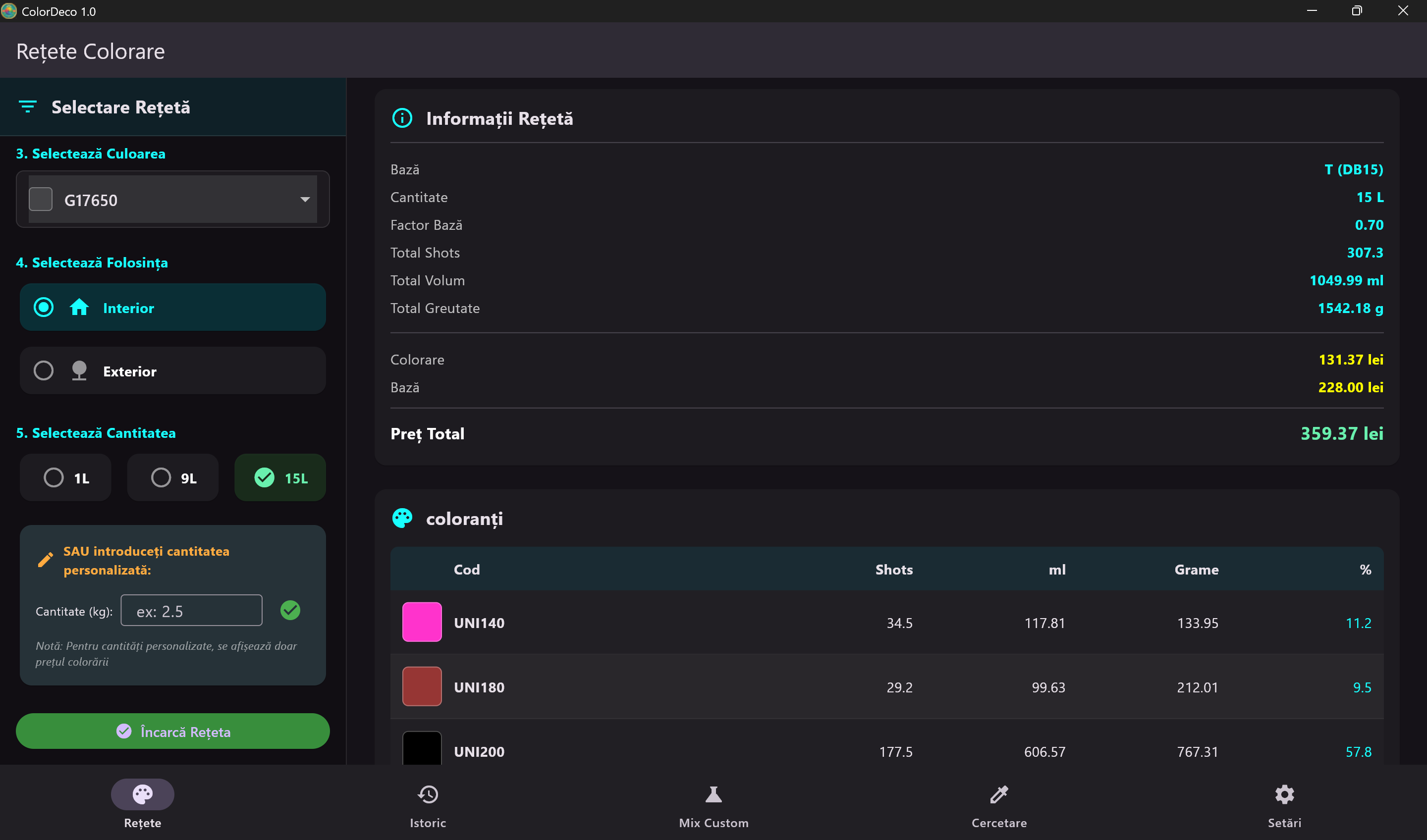
Task: Choose the 9L quantity option
Action: point(173,477)
